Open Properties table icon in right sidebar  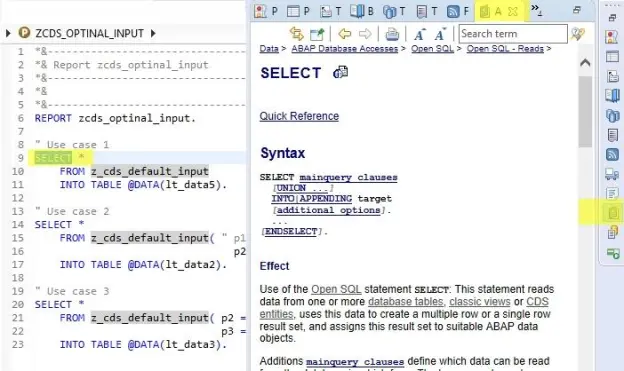(x=612, y=56)
